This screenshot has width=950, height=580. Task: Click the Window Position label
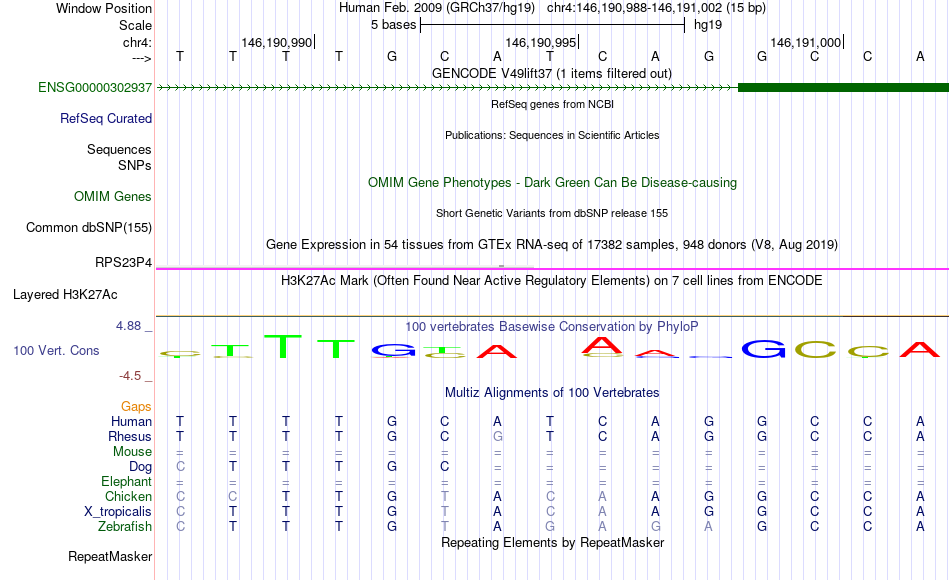coord(104,8)
